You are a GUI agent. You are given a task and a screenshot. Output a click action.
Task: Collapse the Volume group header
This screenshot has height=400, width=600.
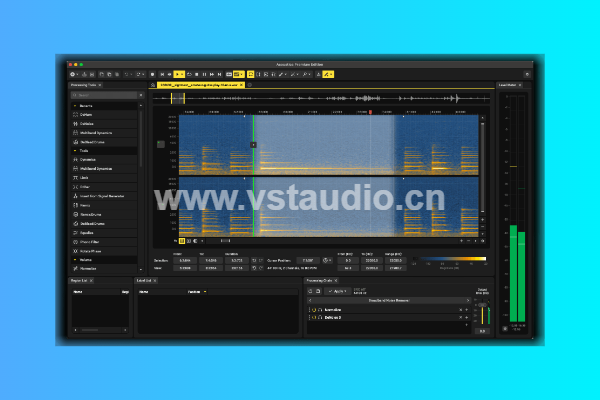click(75, 260)
